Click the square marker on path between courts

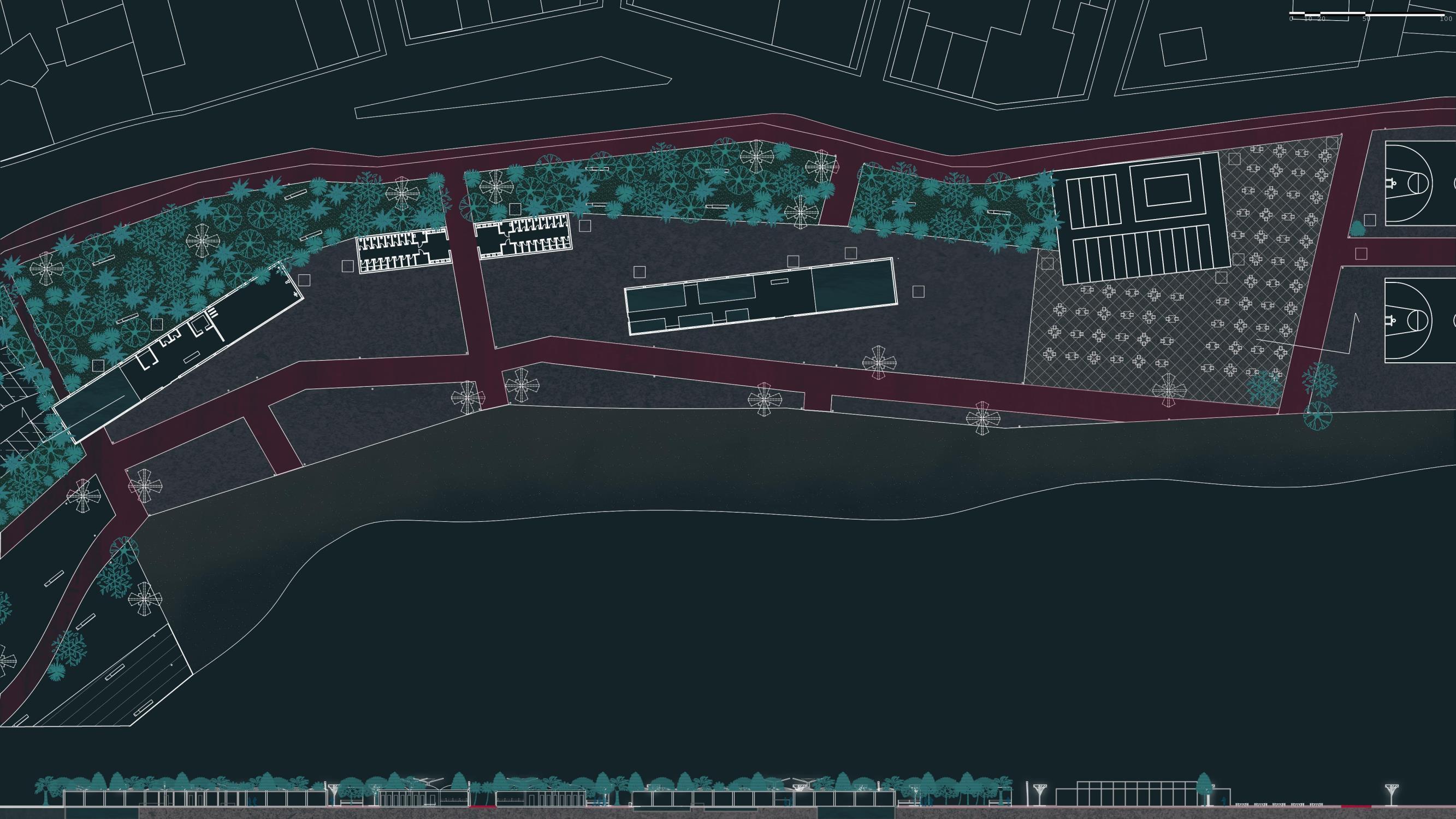pyautogui.click(x=1361, y=254)
